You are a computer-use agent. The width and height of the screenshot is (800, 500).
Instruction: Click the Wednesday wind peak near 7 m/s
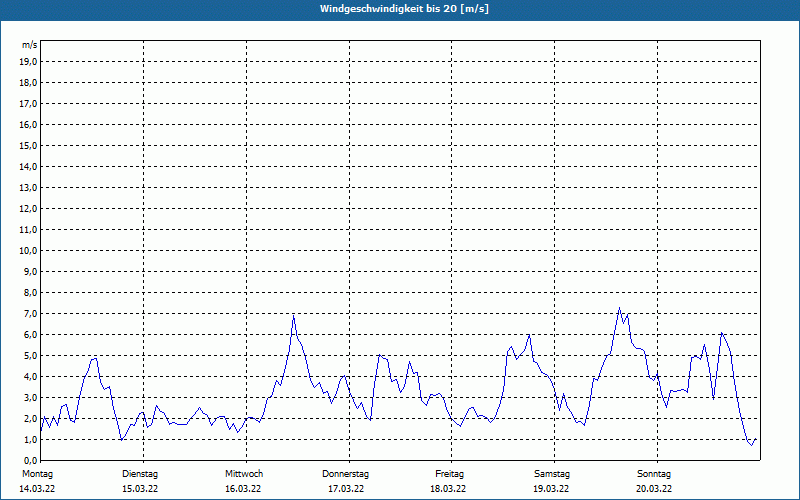point(293,316)
